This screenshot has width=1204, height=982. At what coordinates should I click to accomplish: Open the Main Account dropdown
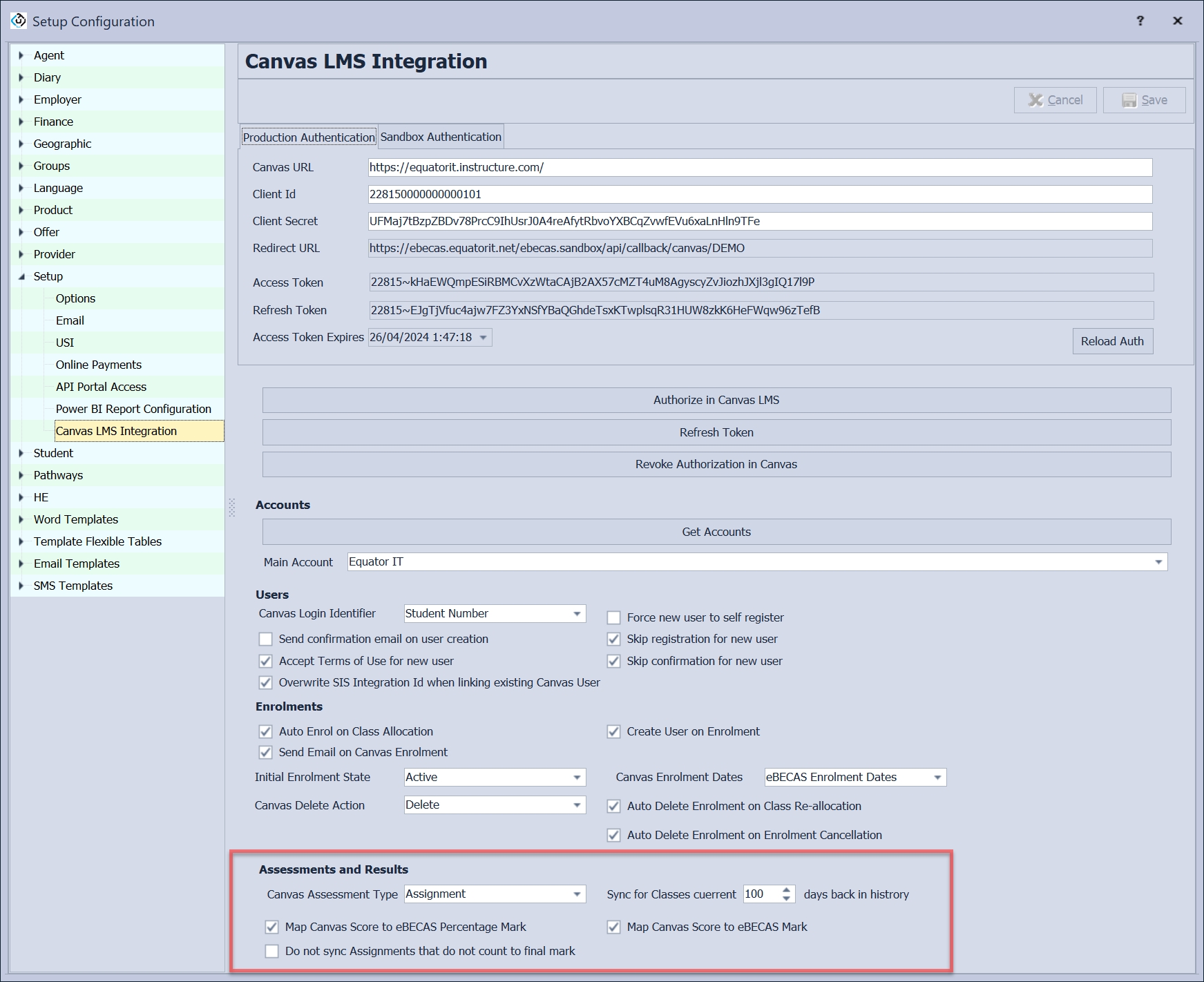coord(1158,562)
